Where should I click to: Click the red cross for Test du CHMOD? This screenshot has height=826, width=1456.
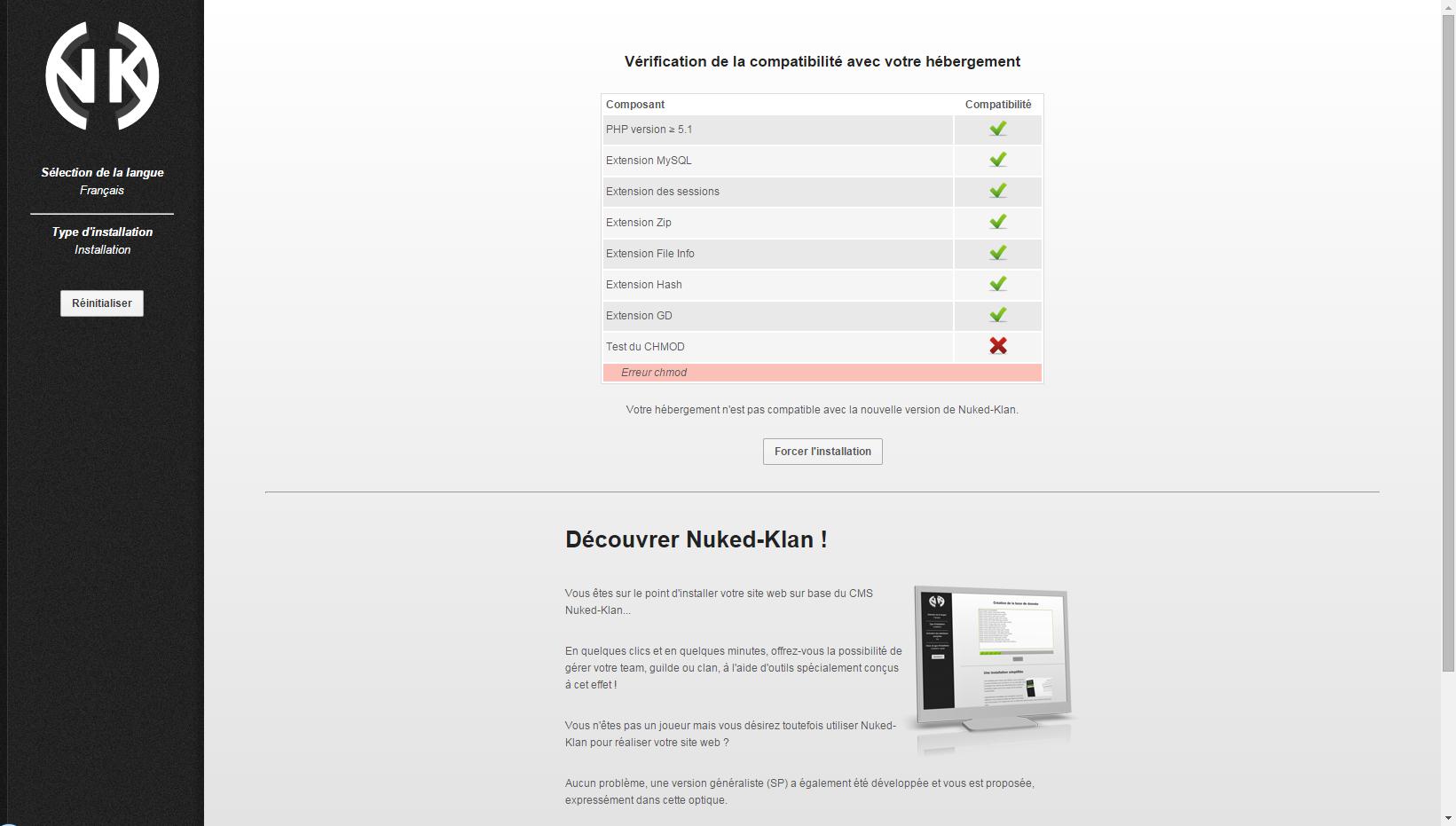pos(997,346)
